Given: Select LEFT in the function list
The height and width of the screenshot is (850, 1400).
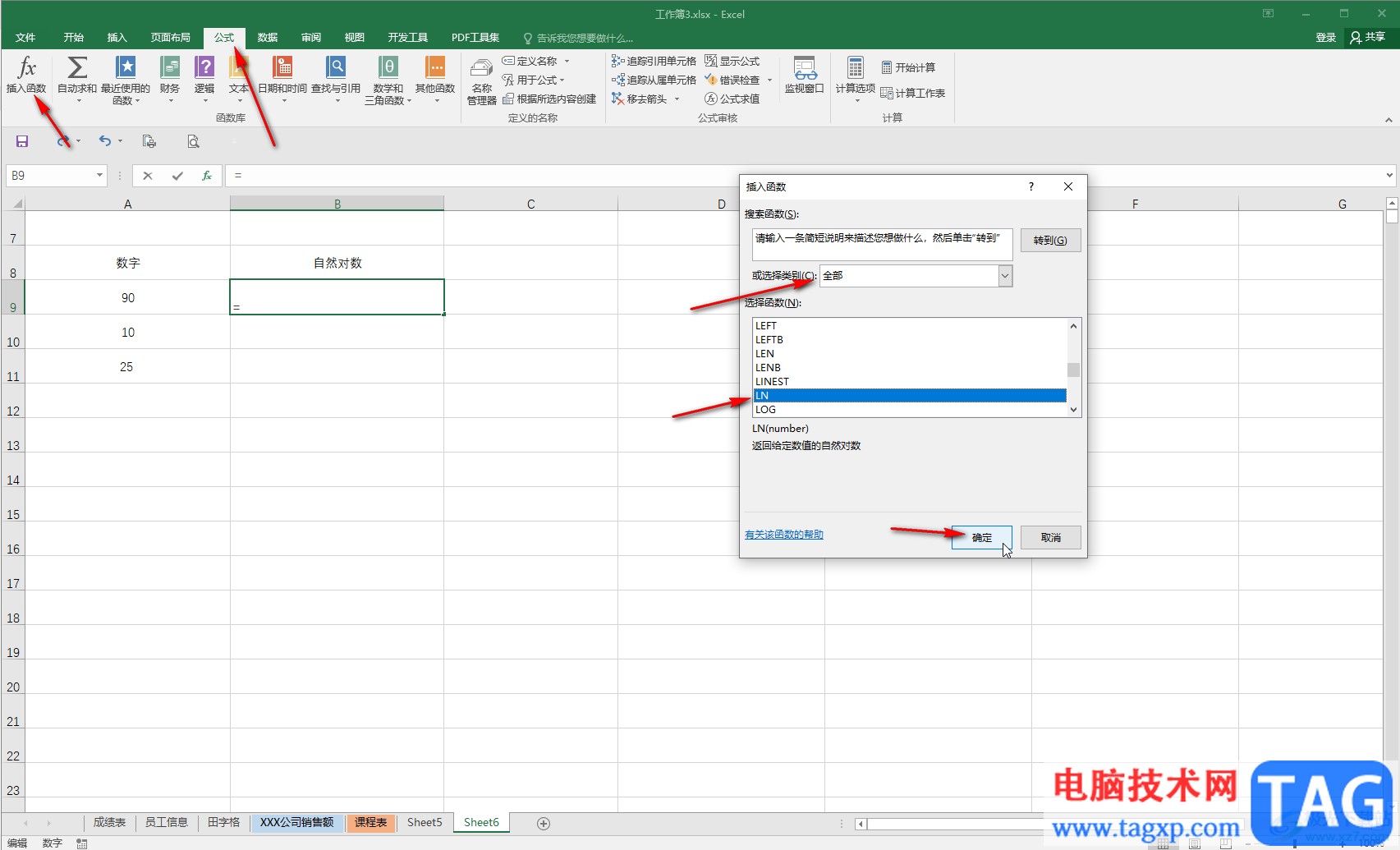Looking at the screenshot, I should click(x=910, y=326).
